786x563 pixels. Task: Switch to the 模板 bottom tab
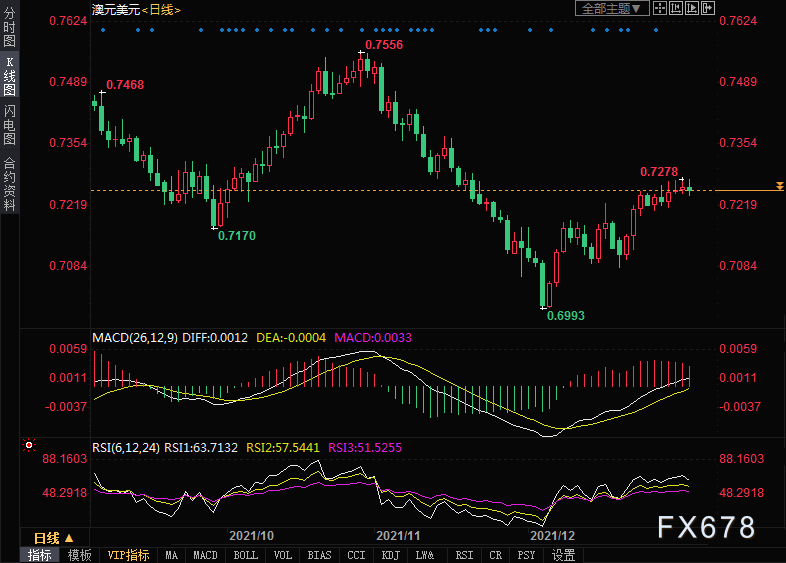click(x=80, y=555)
